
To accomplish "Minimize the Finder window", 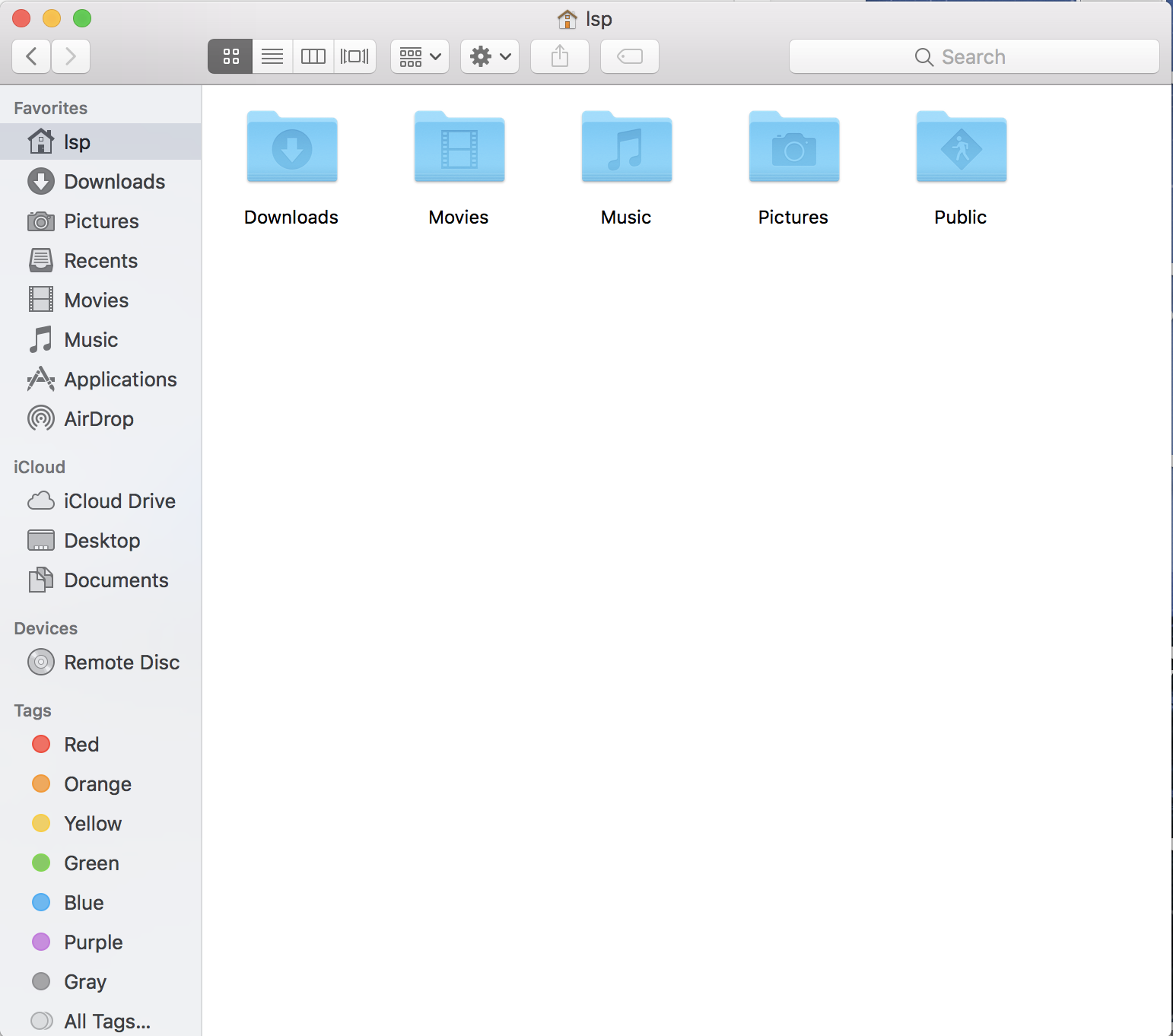I will click(52, 18).
